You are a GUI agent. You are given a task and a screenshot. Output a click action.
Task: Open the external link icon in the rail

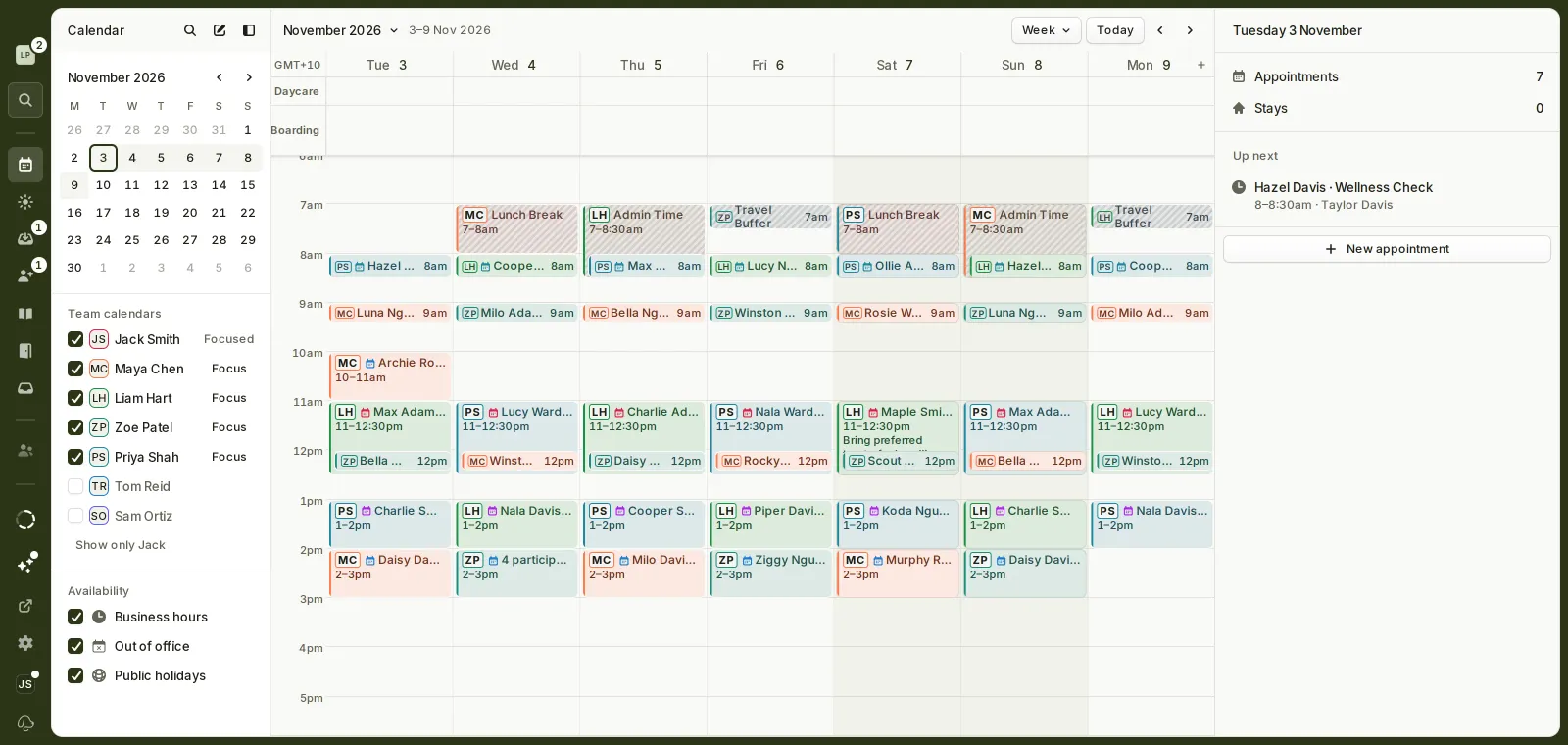point(25,606)
